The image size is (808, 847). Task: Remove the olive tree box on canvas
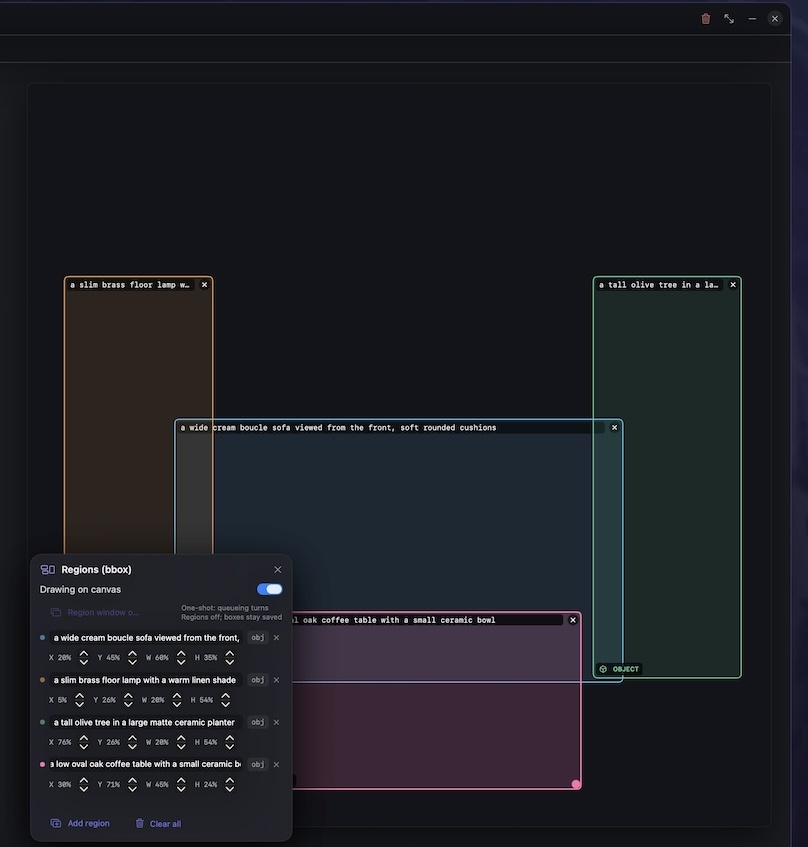pos(733,285)
